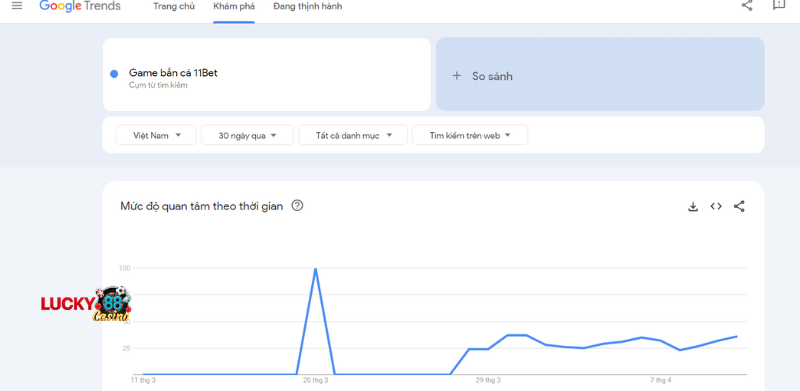Select the Khám phá tab
800x391 pixels.
coord(234,7)
